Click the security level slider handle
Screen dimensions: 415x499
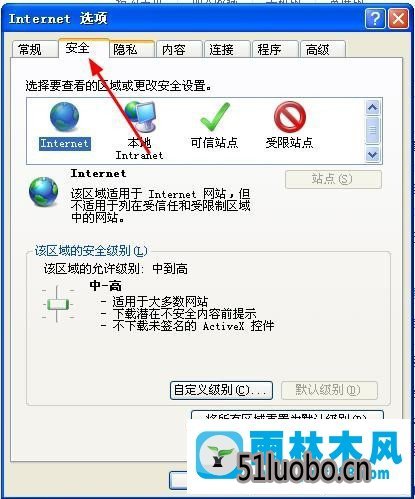pos(58,304)
